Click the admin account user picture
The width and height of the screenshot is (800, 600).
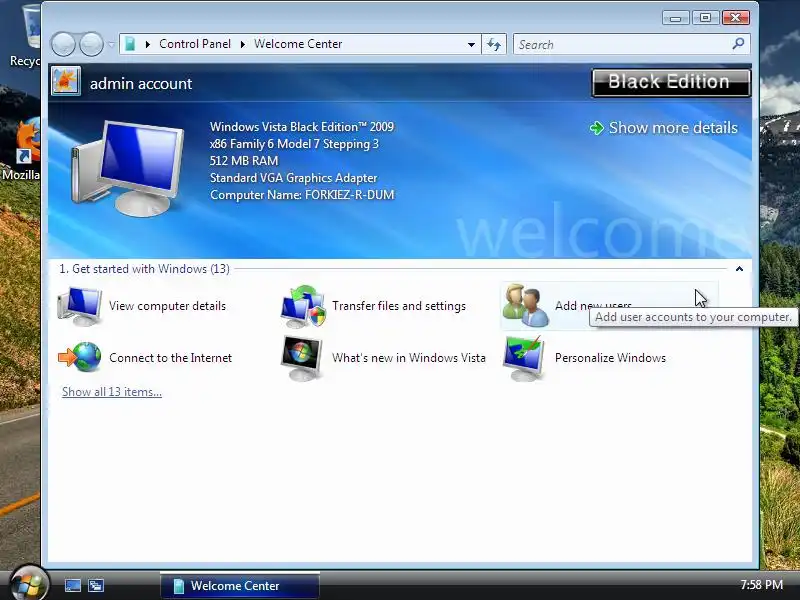coord(66,81)
